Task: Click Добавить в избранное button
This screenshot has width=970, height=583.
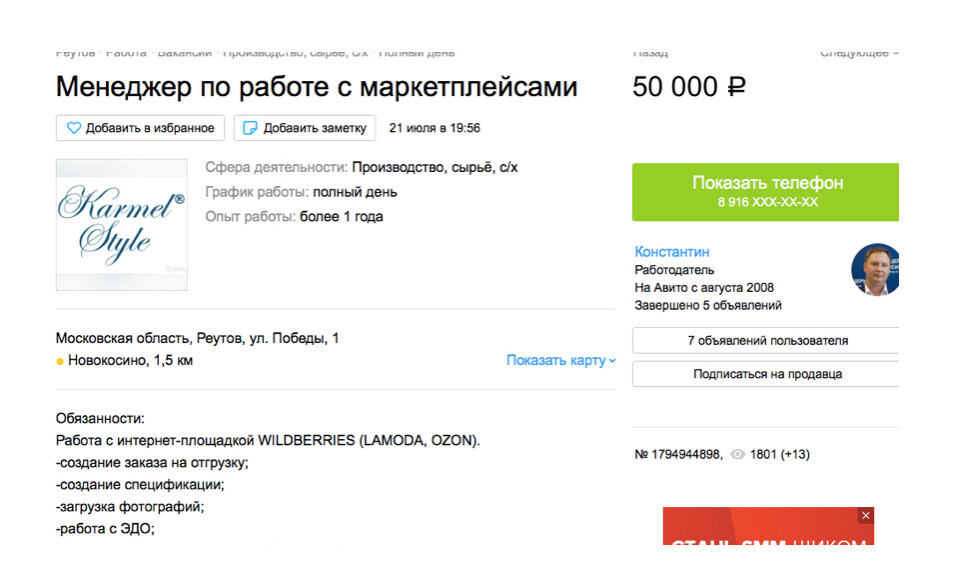Action: [x=140, y=128]
